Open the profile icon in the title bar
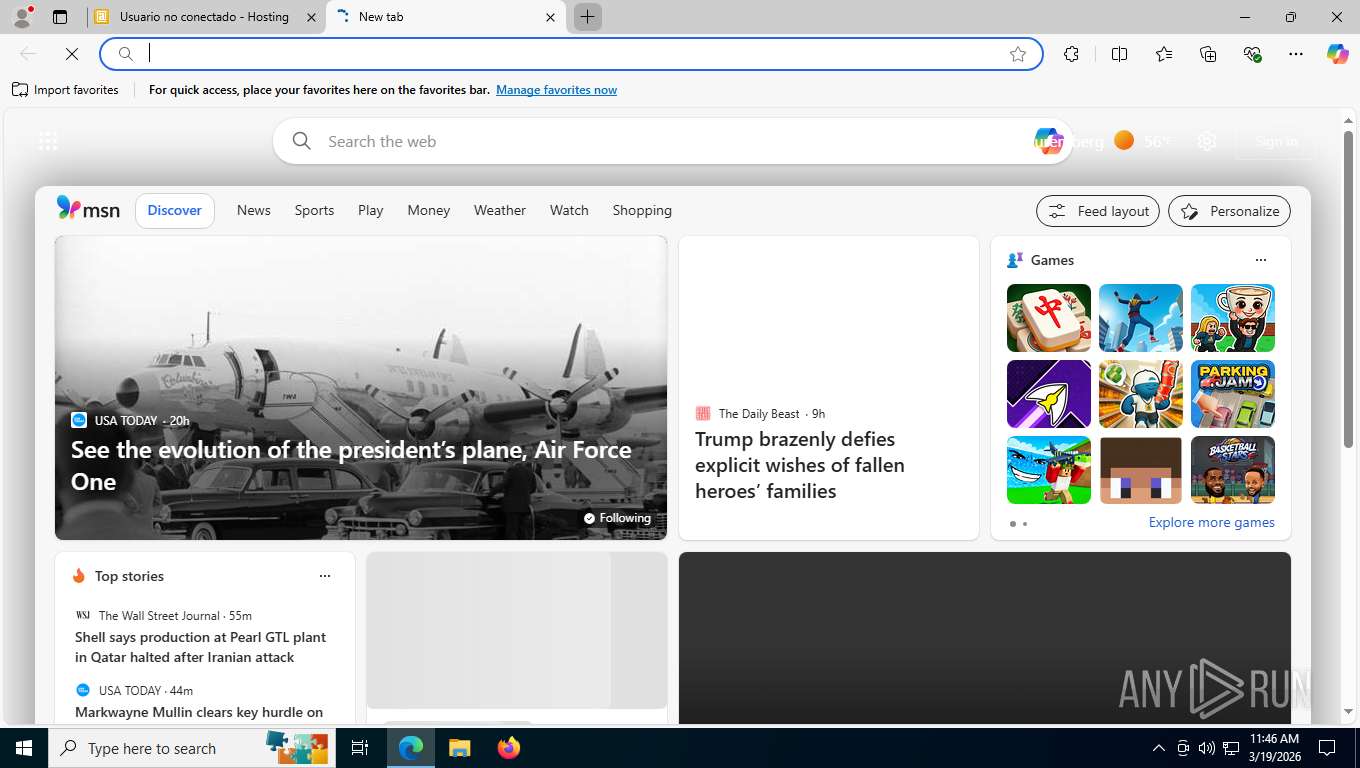This screenshot has height=768, width=1360. [x=22, y=16]
